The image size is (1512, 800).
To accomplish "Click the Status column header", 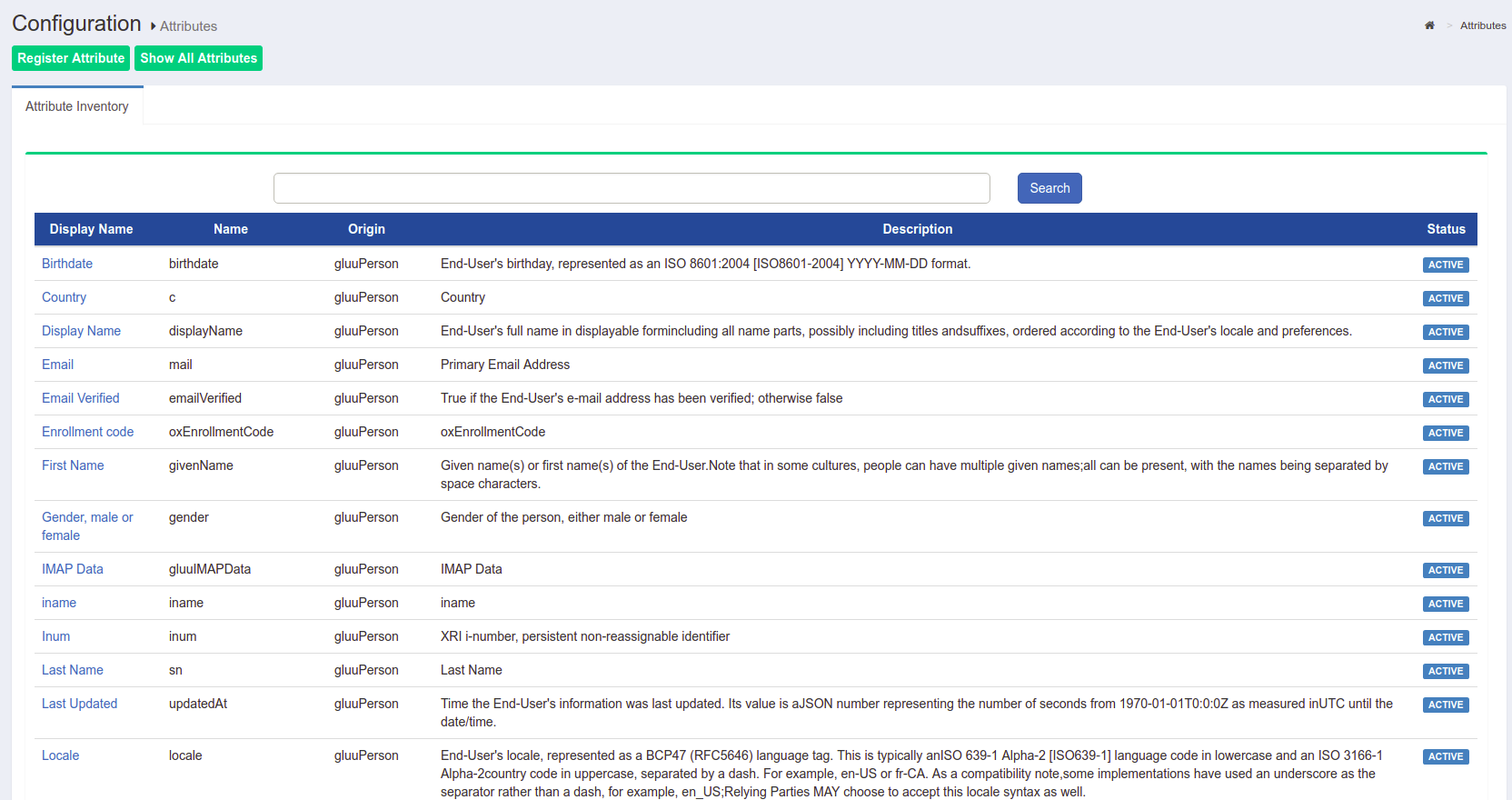I will click(1445, 229).
